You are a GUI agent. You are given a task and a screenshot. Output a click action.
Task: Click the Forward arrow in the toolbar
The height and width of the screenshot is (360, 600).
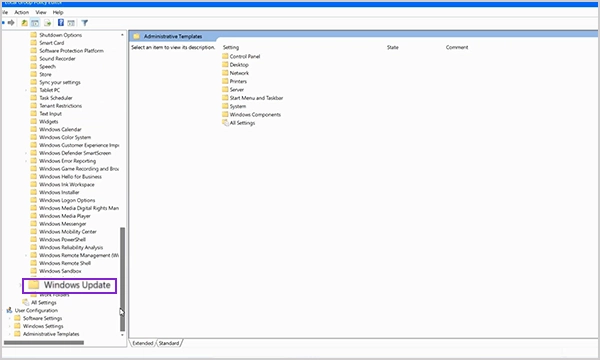pyautogui.click(x=11, y=23)
